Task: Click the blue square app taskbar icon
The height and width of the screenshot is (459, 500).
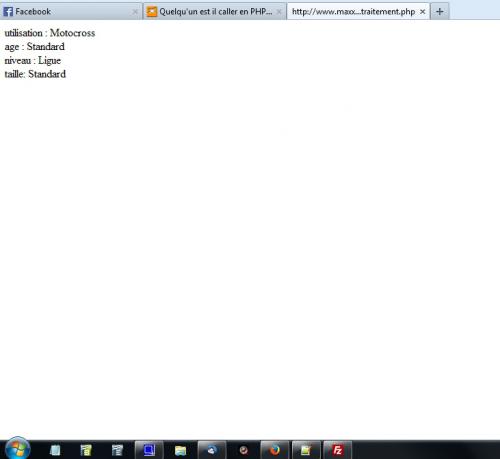Action: (149, 450)
